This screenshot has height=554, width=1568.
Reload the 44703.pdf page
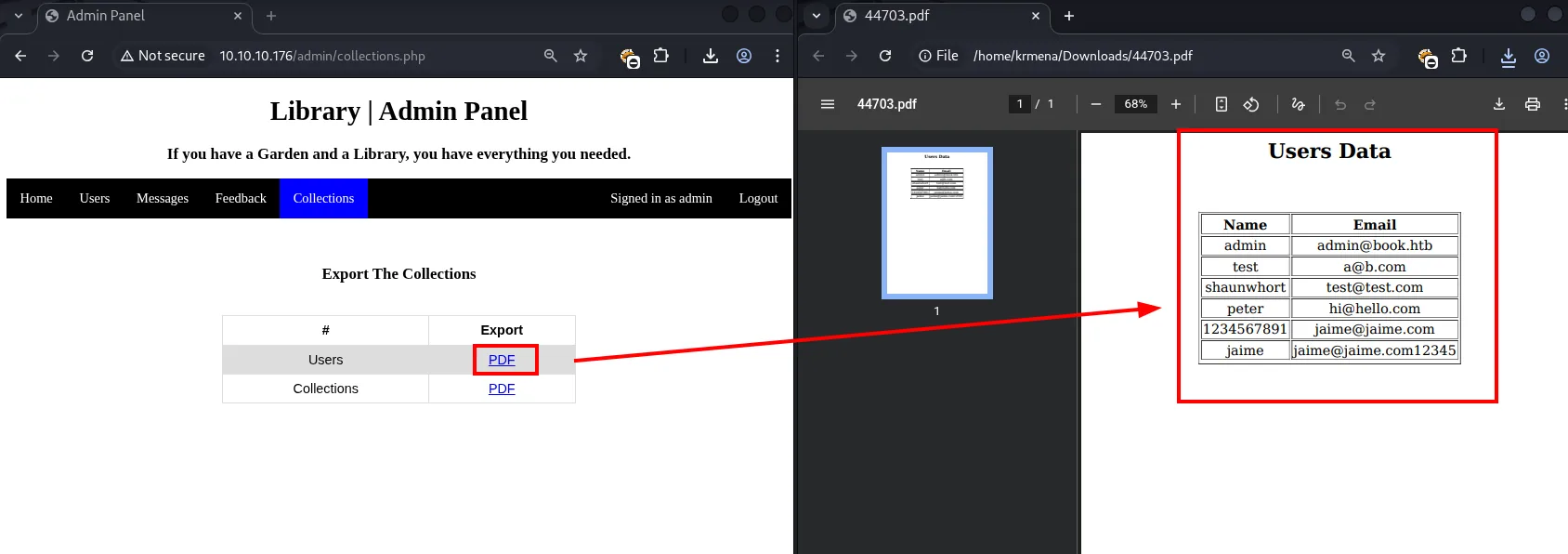885,56
